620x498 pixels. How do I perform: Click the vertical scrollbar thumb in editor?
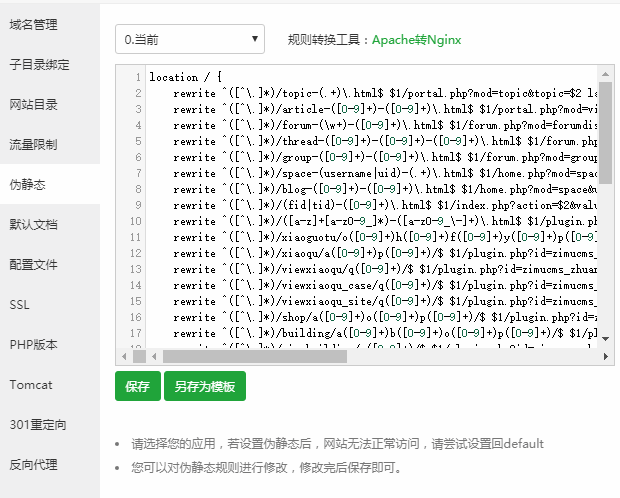point(605,133)
